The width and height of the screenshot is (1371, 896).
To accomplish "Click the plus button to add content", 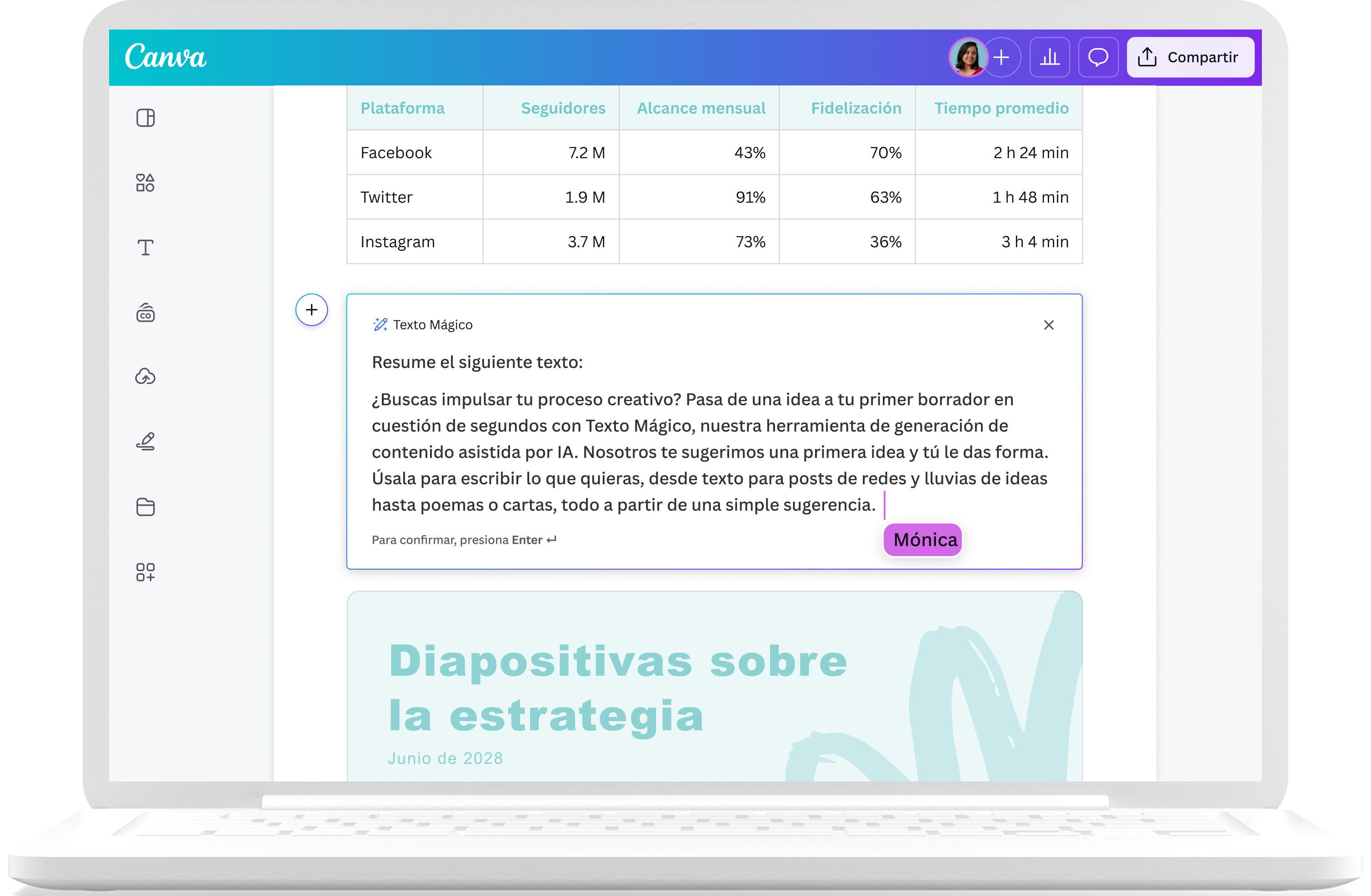I will click(x=312, y=310).
